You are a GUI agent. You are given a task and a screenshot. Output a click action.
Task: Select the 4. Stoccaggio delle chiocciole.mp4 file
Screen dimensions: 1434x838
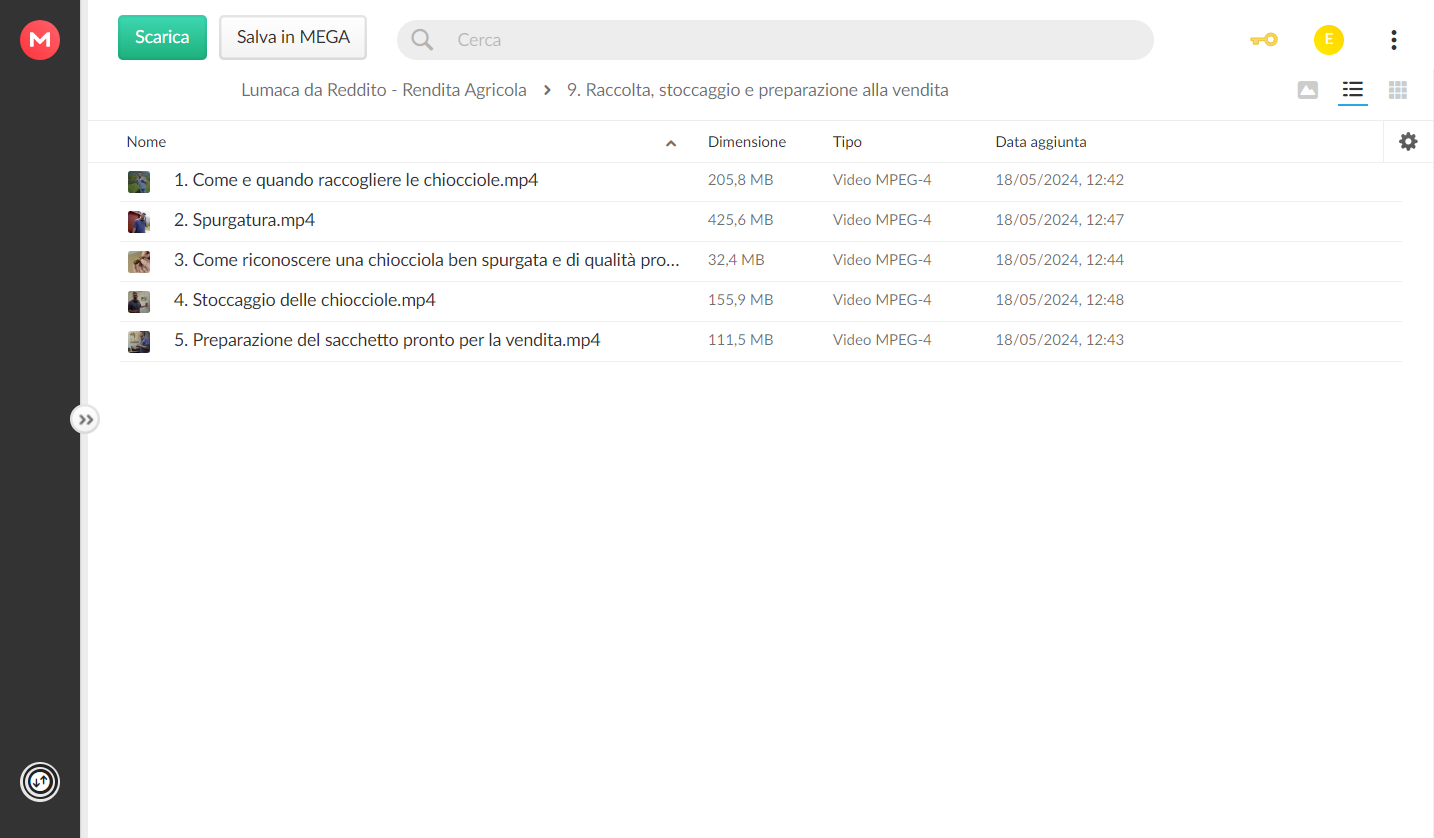pos(760,301)
